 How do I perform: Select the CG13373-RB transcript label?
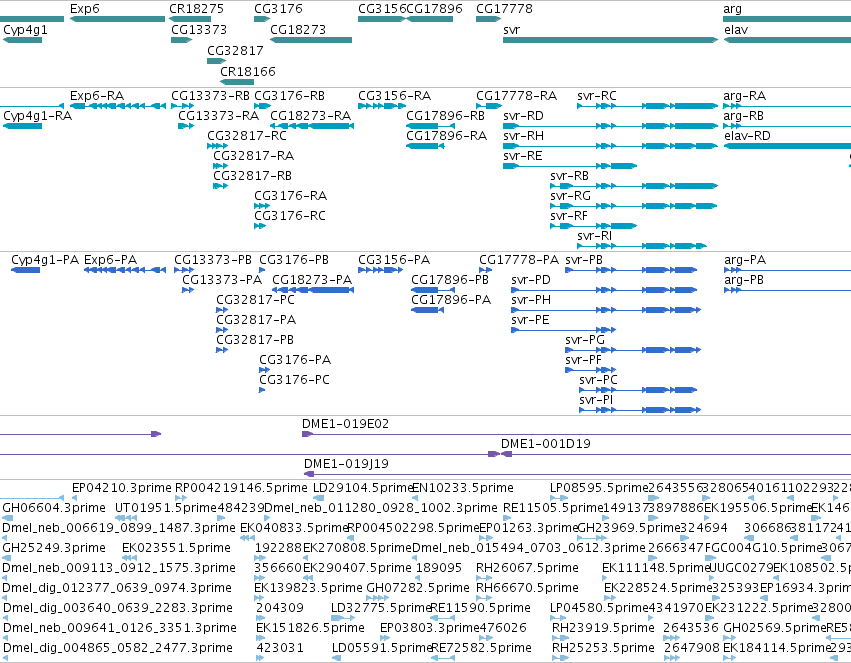click(211, 96)
